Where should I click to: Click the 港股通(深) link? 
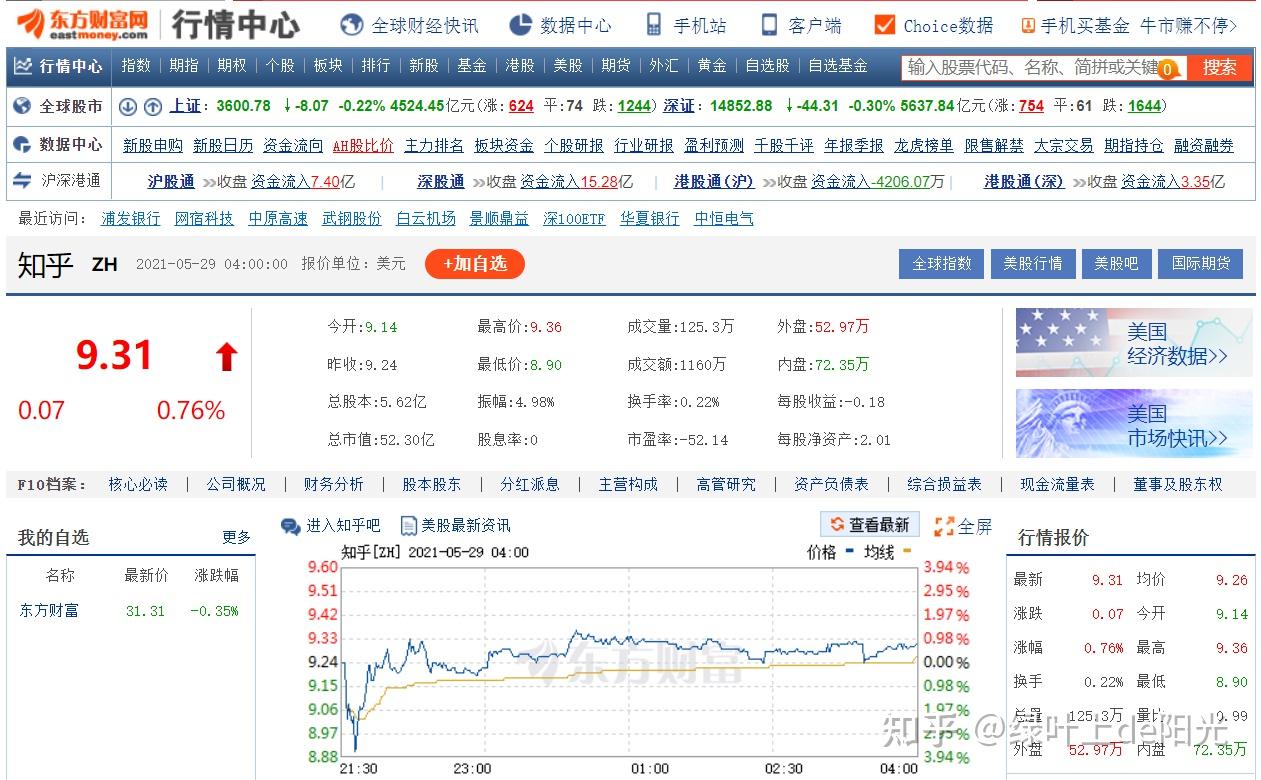point(1024,182)
